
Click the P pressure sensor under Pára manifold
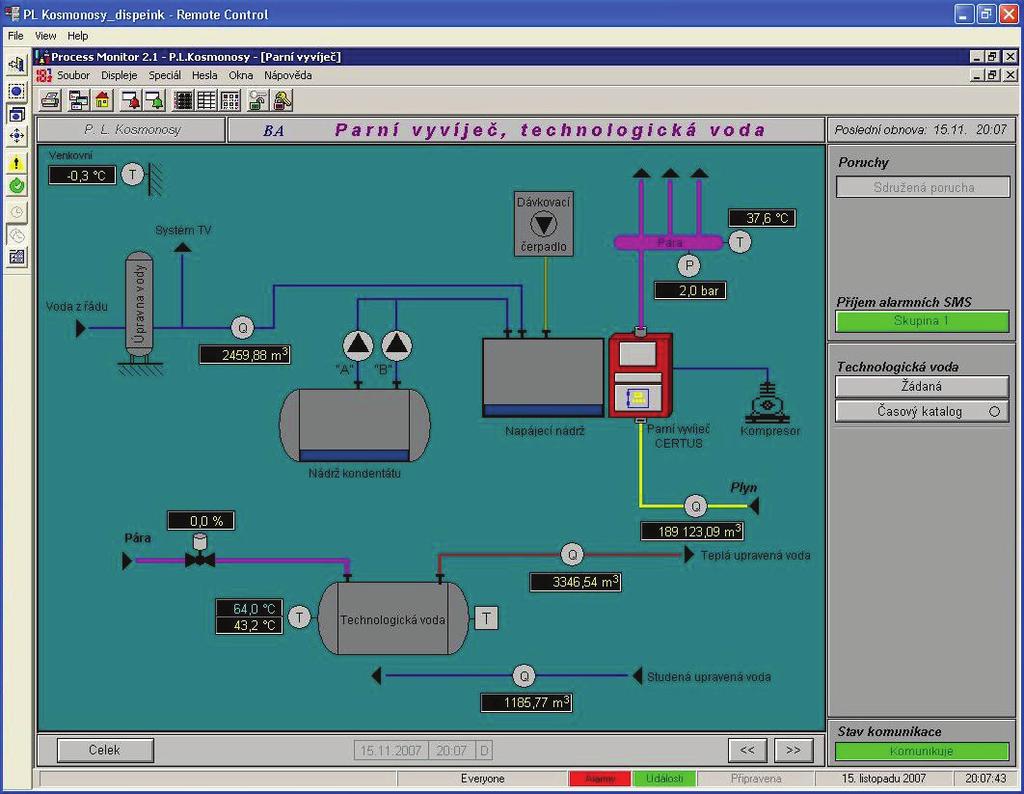[x=688, y=266]
